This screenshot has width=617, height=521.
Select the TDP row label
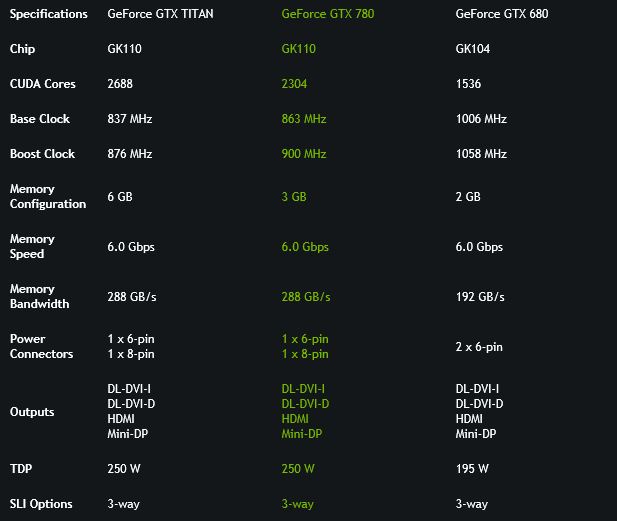point(21,469)
